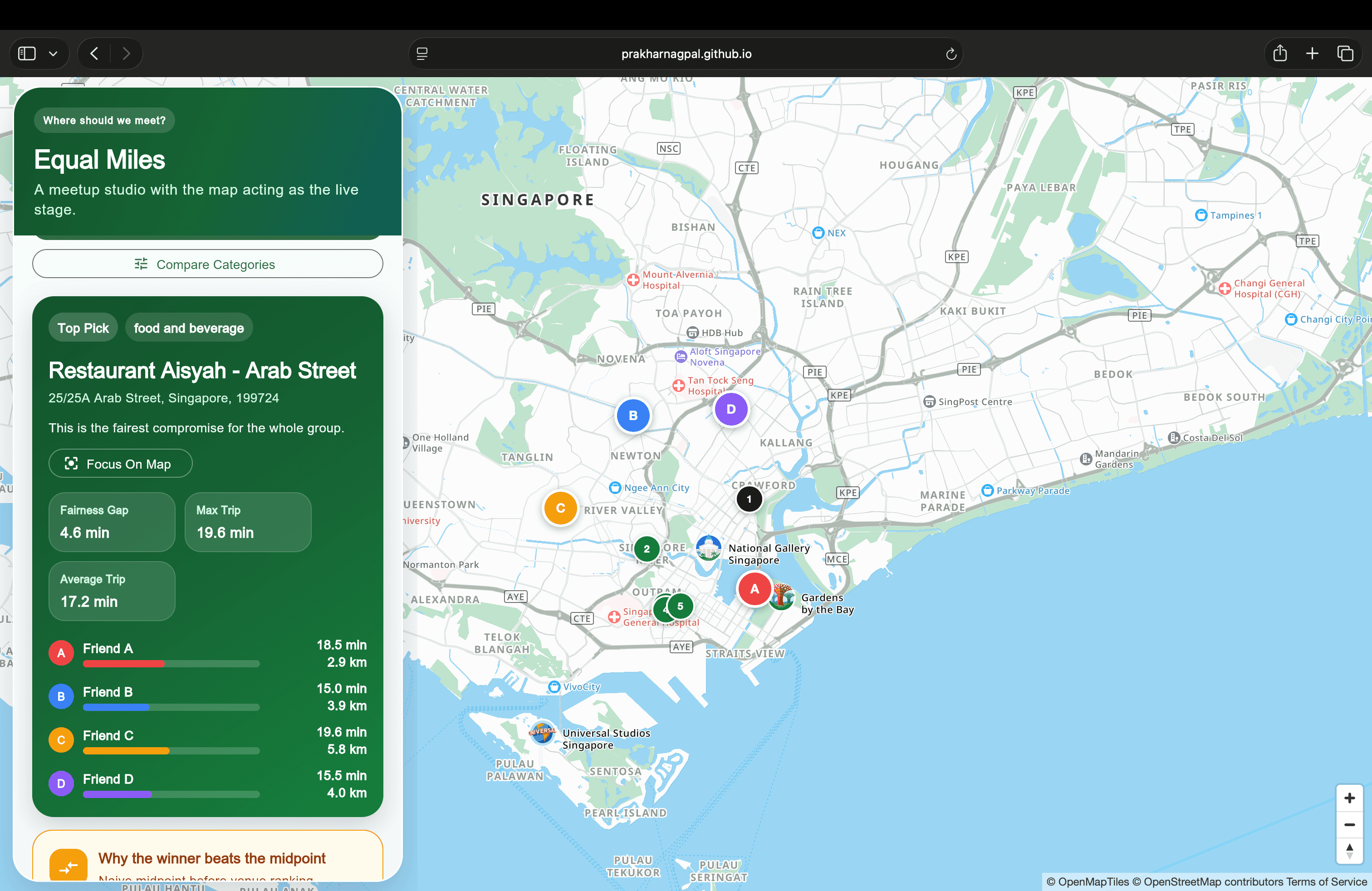Click the swap icon on the winner explanation card

click(69, 866)
